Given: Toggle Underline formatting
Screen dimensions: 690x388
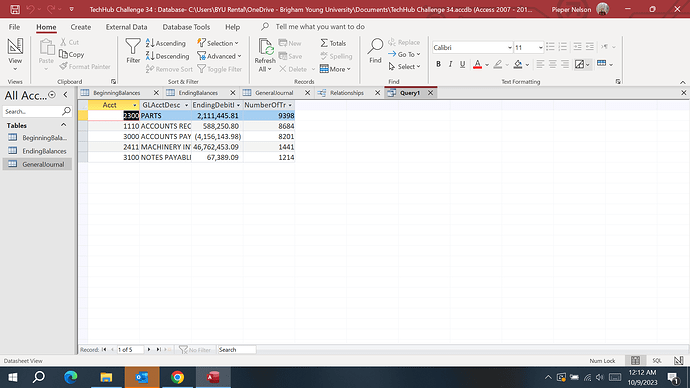Looking at the screenshot, I should tap(462, 64).
